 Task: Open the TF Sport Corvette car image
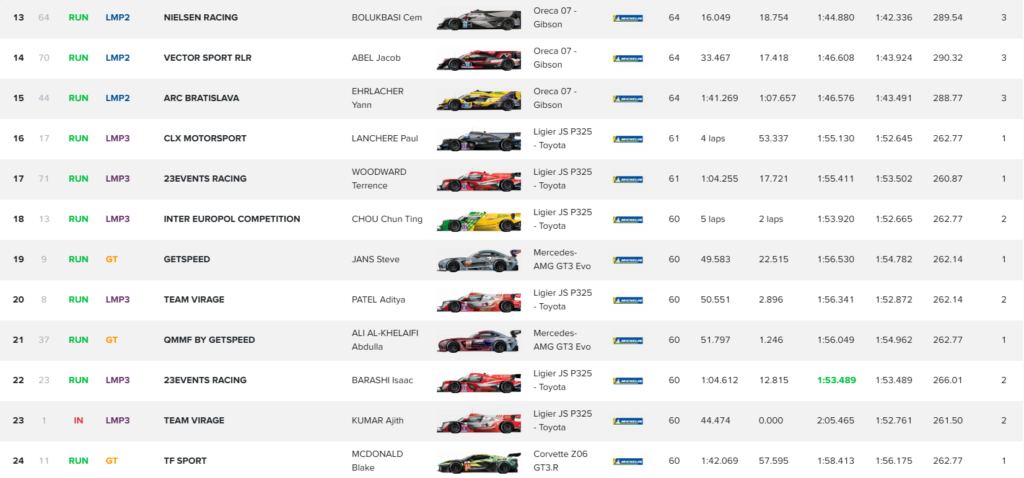tap(479, 461)
